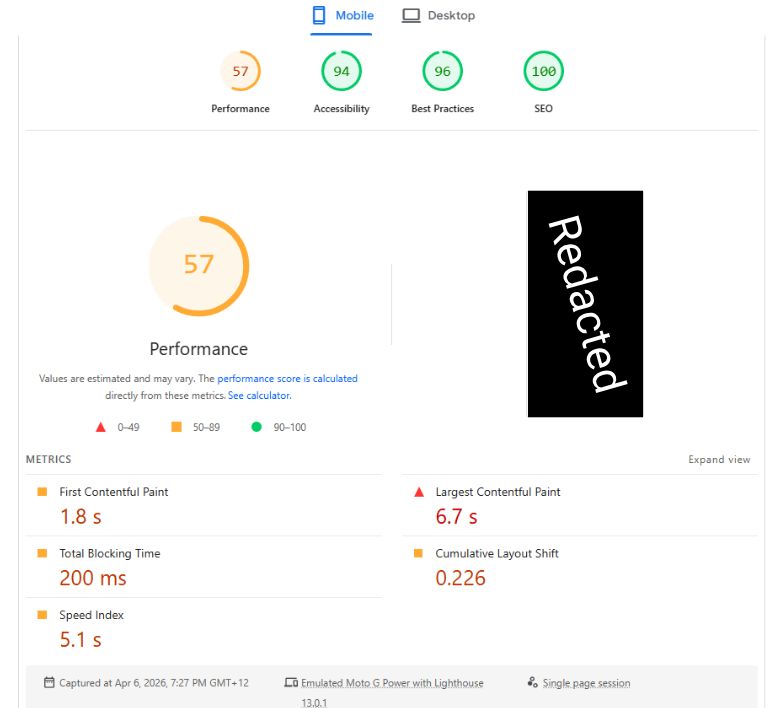Open the SEO score gauge 100
Screen dimensions: 782x708
[x=544, y=71]
